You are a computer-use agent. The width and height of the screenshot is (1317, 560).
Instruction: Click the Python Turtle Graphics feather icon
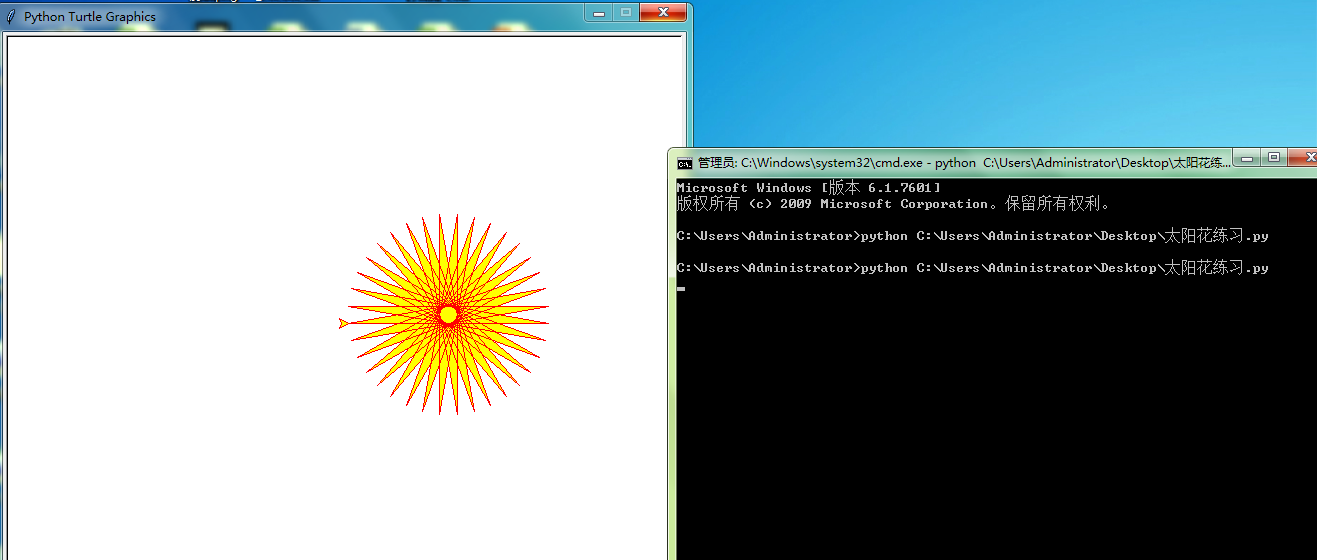[x=11, y=16]
